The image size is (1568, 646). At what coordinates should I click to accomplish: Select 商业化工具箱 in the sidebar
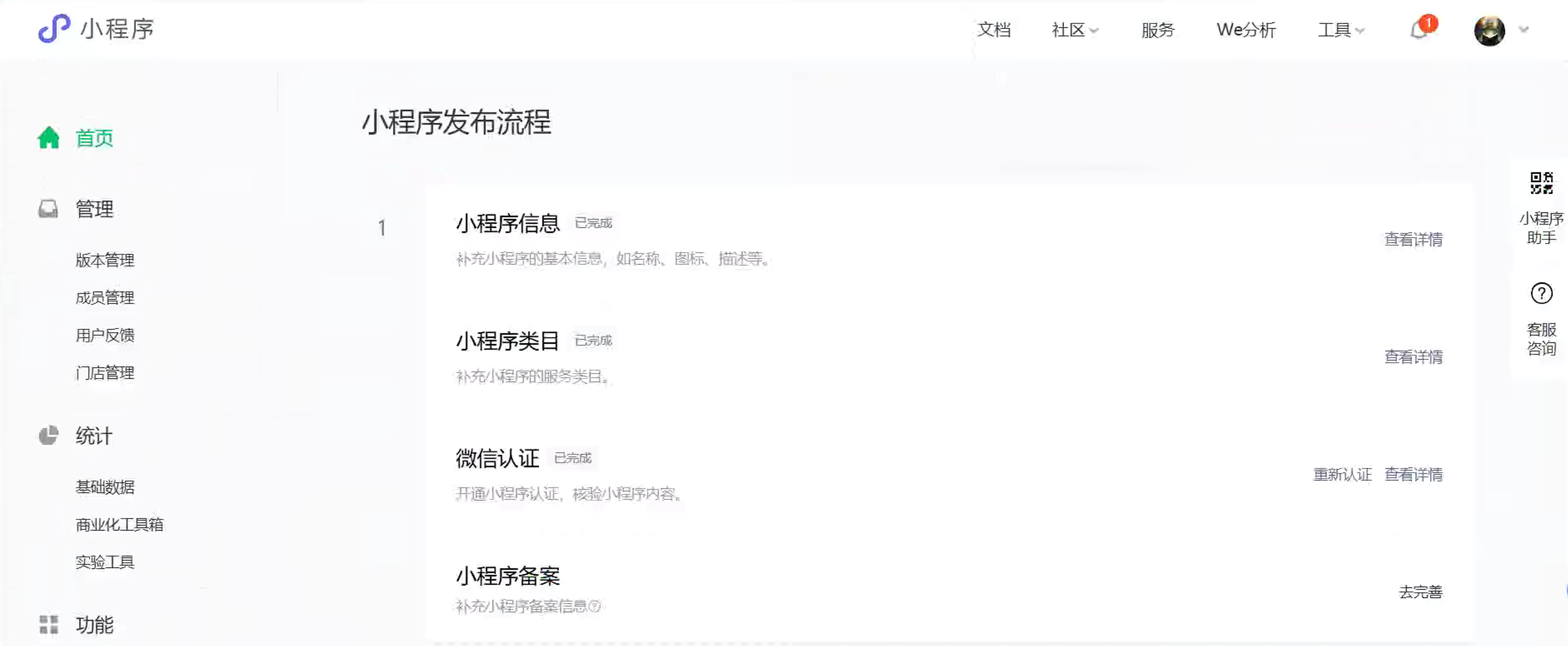(x=119, y=524)
